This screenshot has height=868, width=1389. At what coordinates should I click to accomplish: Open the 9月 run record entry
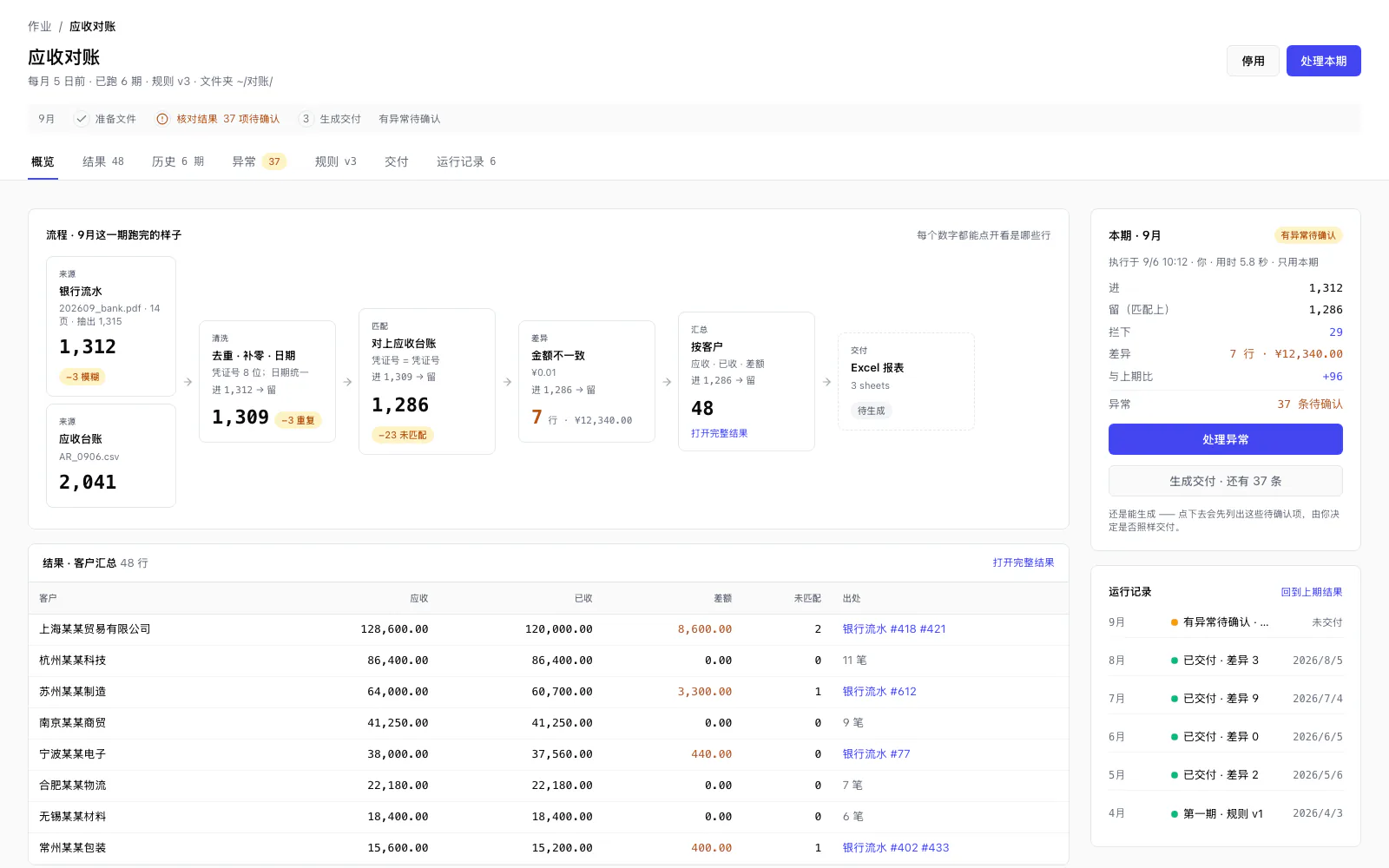pyautogui.click(x=1225, y=622)
